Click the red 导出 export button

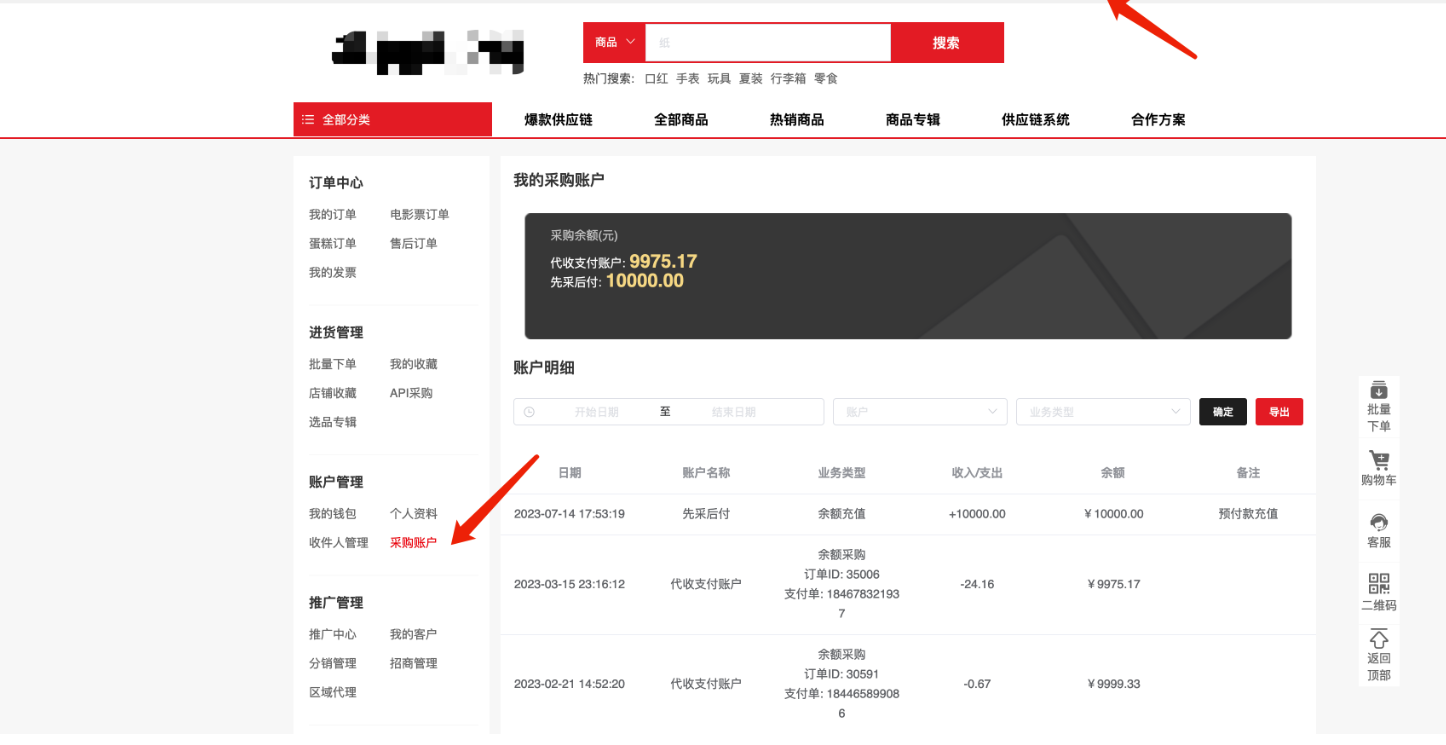1279,412
